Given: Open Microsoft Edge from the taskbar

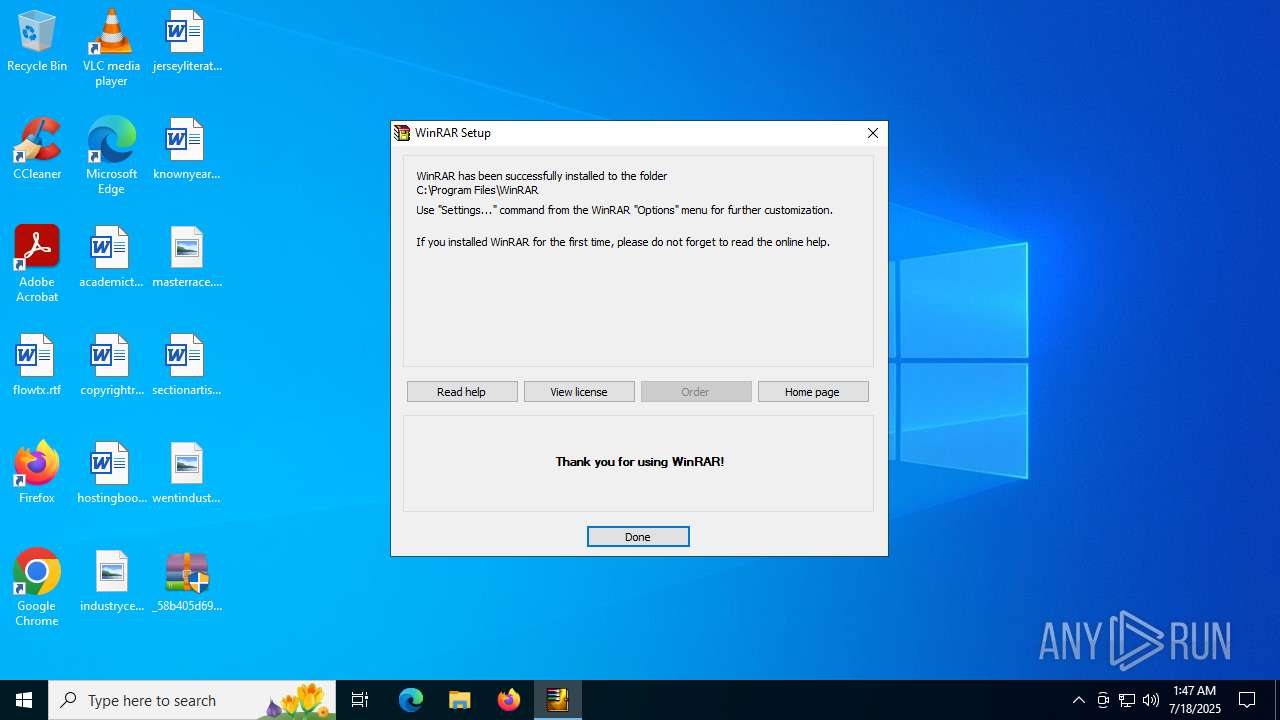Looking at the screenshot, I should pos(411,700).
